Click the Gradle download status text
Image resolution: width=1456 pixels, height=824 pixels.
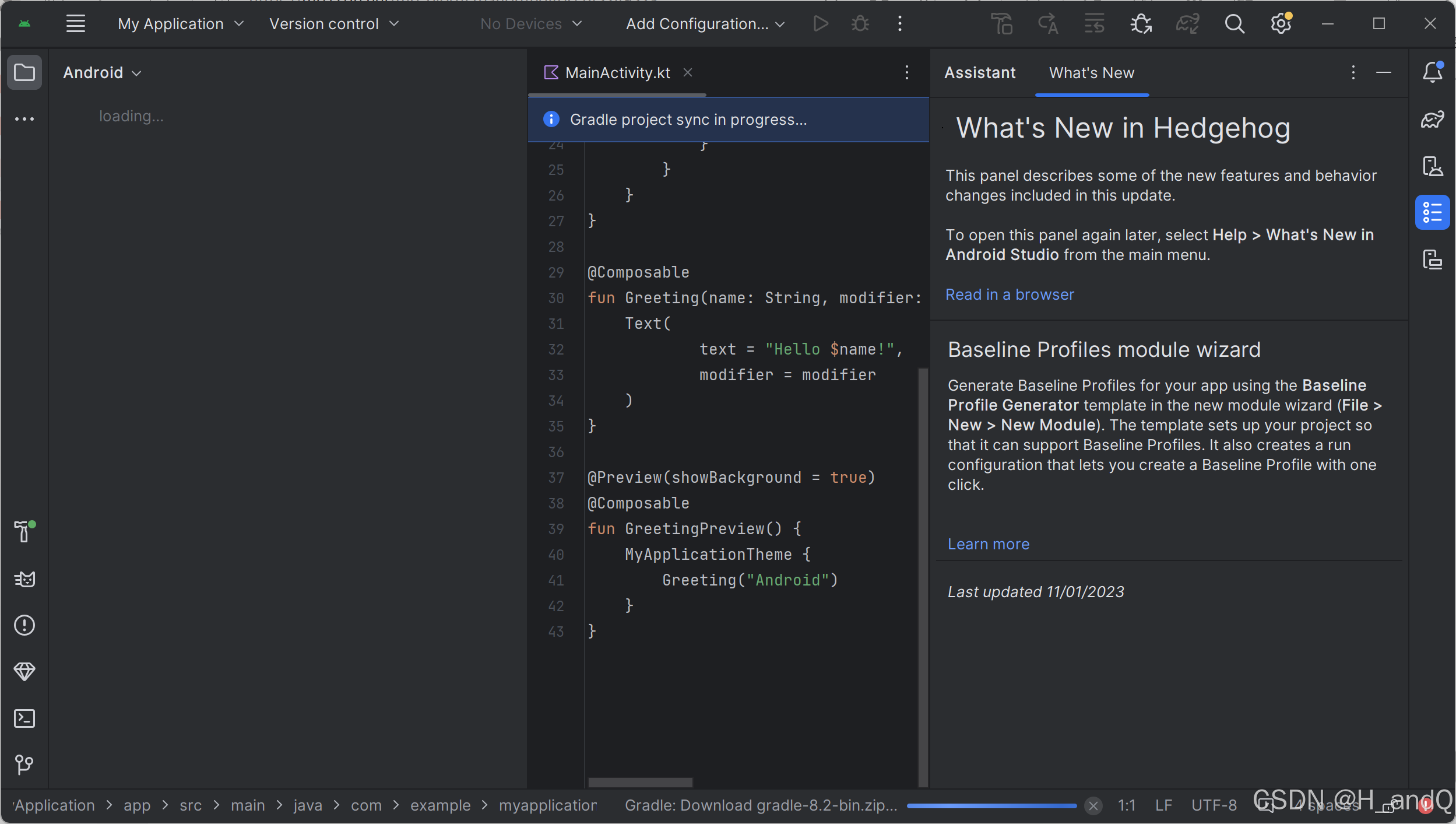(761, 805)
